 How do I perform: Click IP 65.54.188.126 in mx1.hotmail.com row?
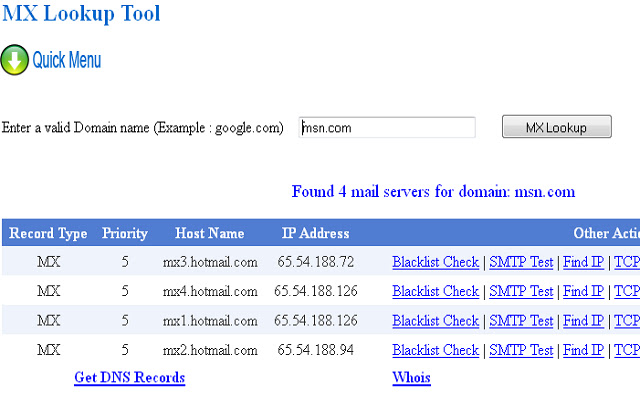[316, 321]
